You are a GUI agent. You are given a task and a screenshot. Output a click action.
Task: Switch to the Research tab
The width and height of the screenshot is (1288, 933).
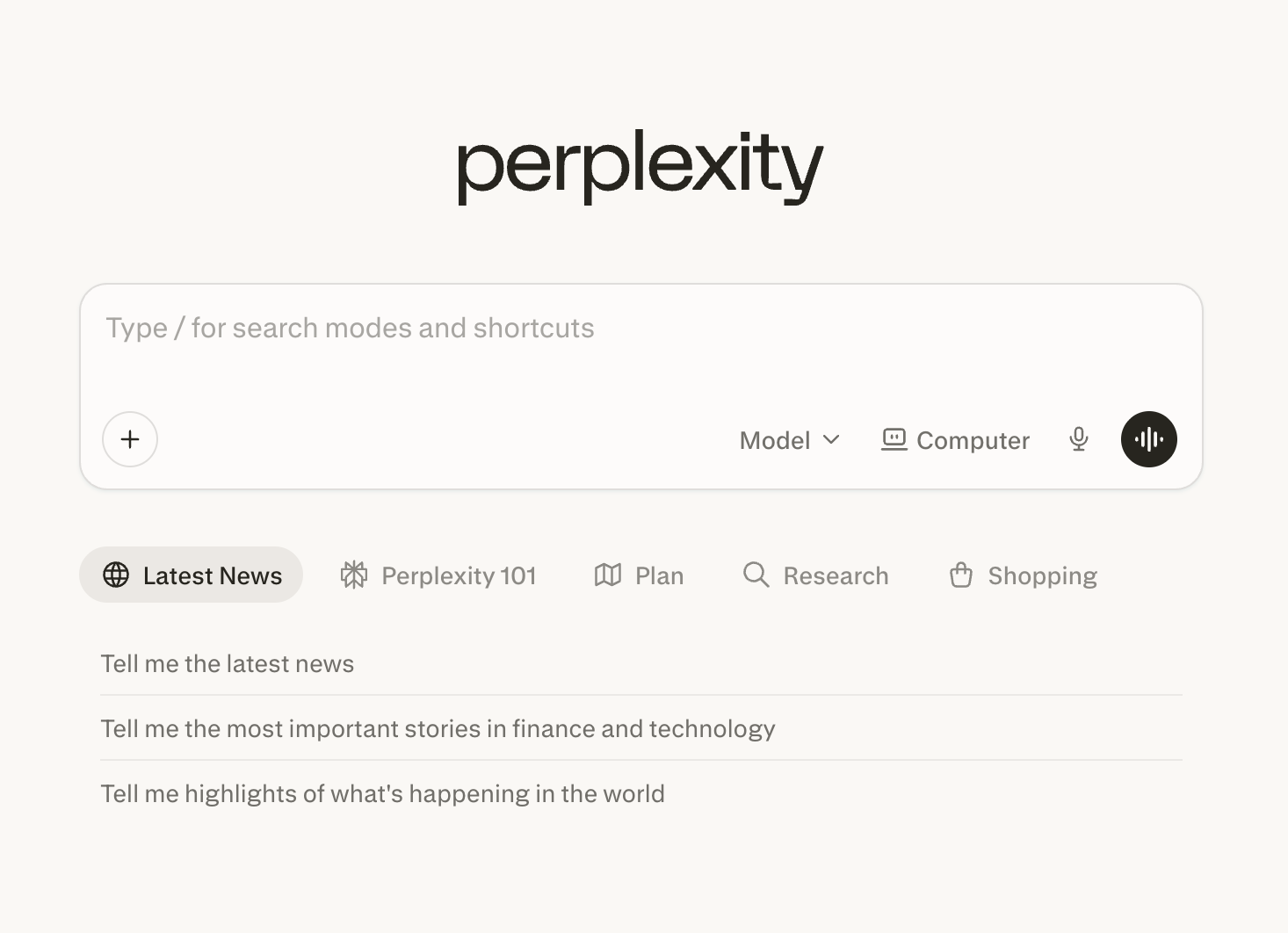pos(836,575)
